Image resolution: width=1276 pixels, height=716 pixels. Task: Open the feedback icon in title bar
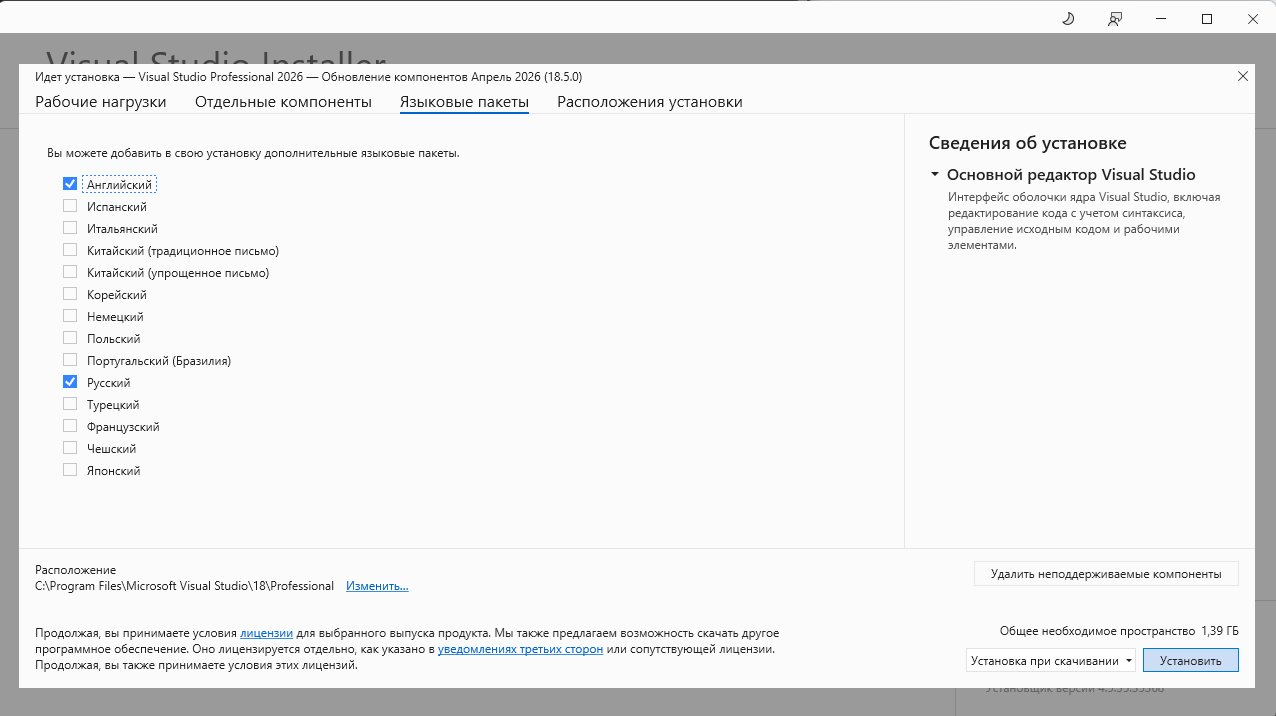point(1115,18)
